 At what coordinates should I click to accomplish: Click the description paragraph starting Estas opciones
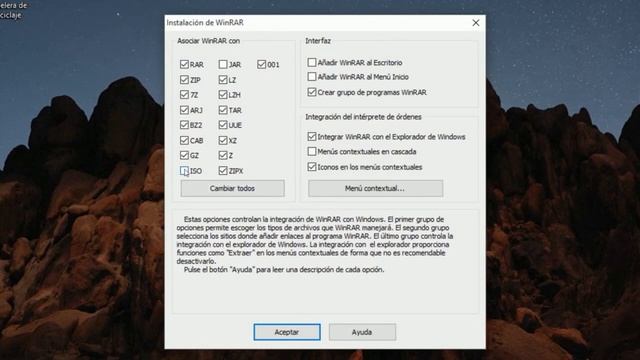(315, 244)
